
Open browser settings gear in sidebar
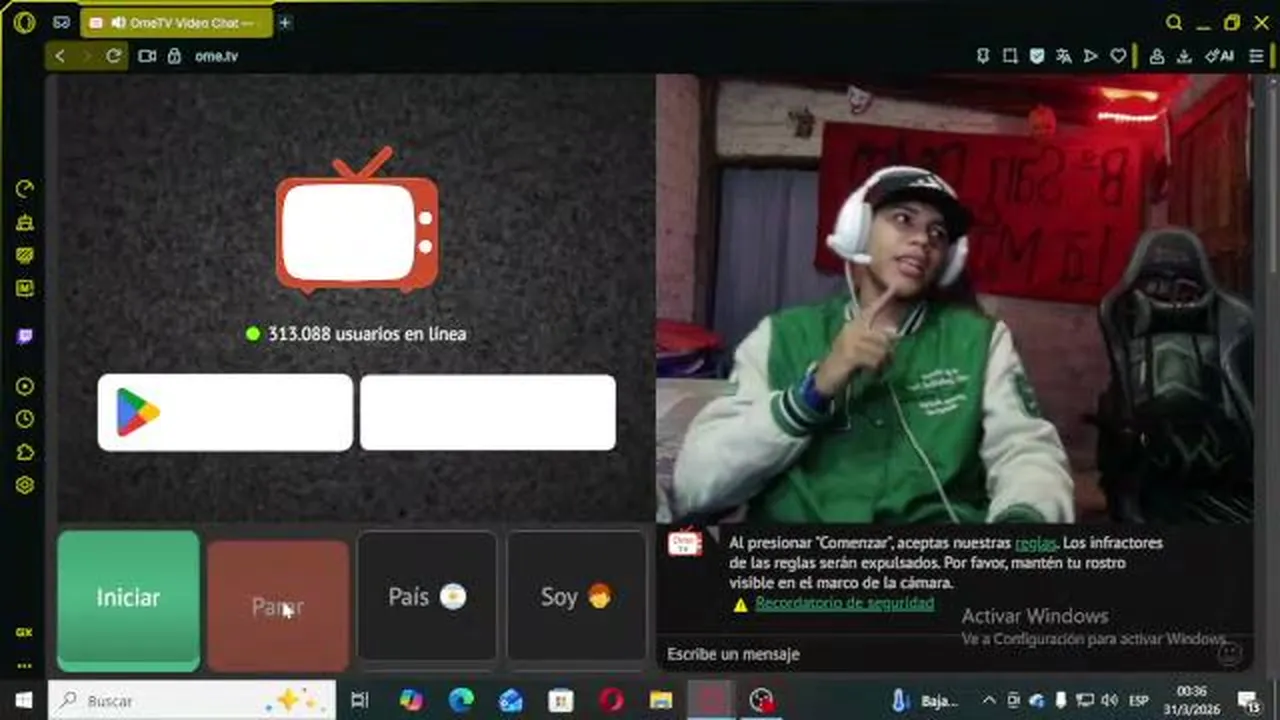click(x=25, y=485)
